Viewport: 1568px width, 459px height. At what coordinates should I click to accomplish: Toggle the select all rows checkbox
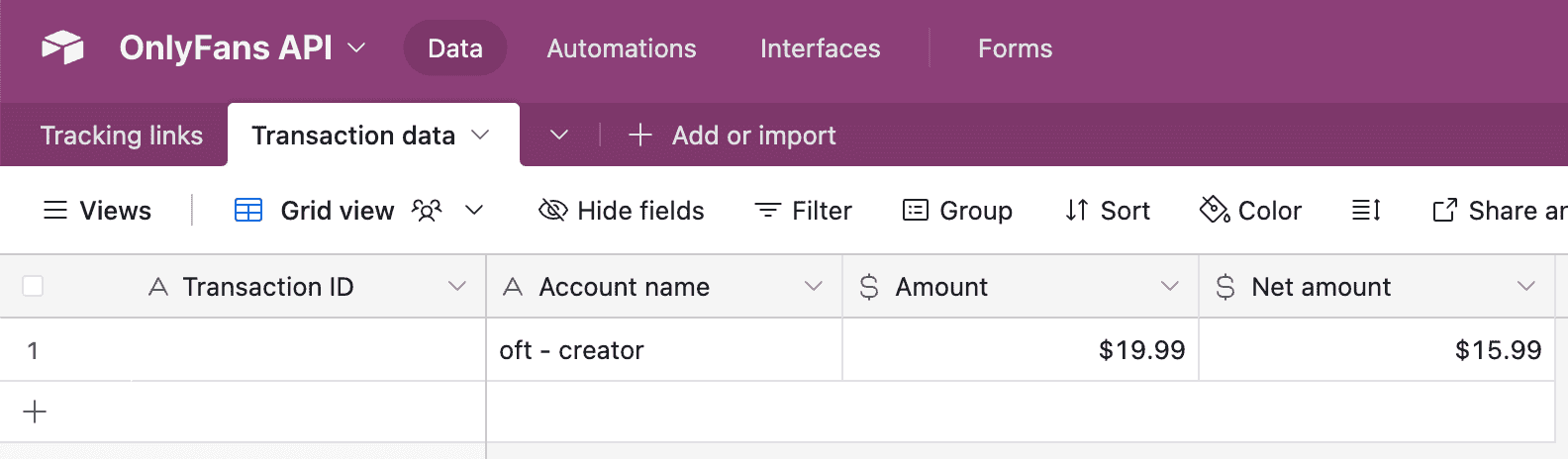click(x=33, y=287)
